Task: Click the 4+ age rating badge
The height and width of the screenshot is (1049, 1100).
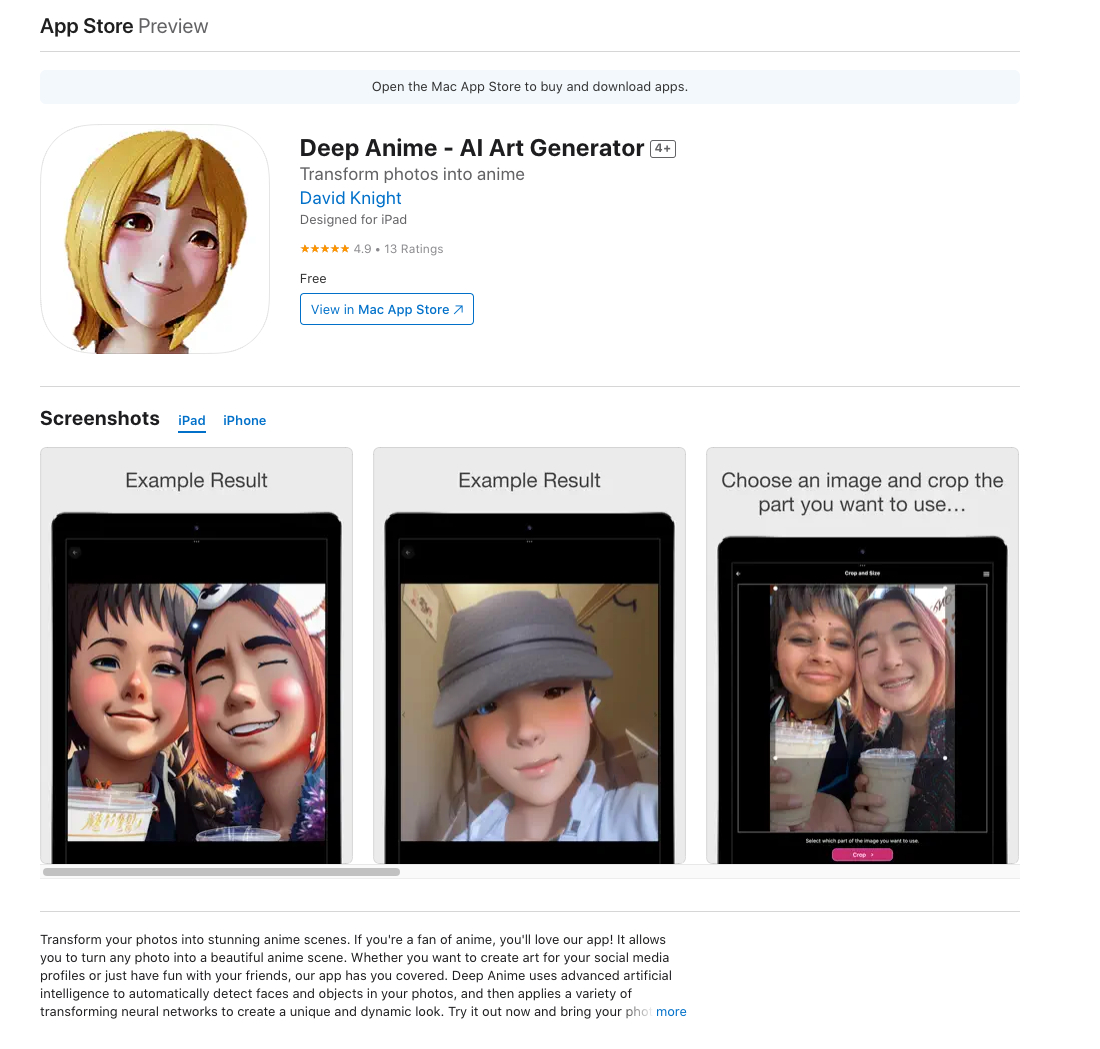Action: click(x=662, y=149)
